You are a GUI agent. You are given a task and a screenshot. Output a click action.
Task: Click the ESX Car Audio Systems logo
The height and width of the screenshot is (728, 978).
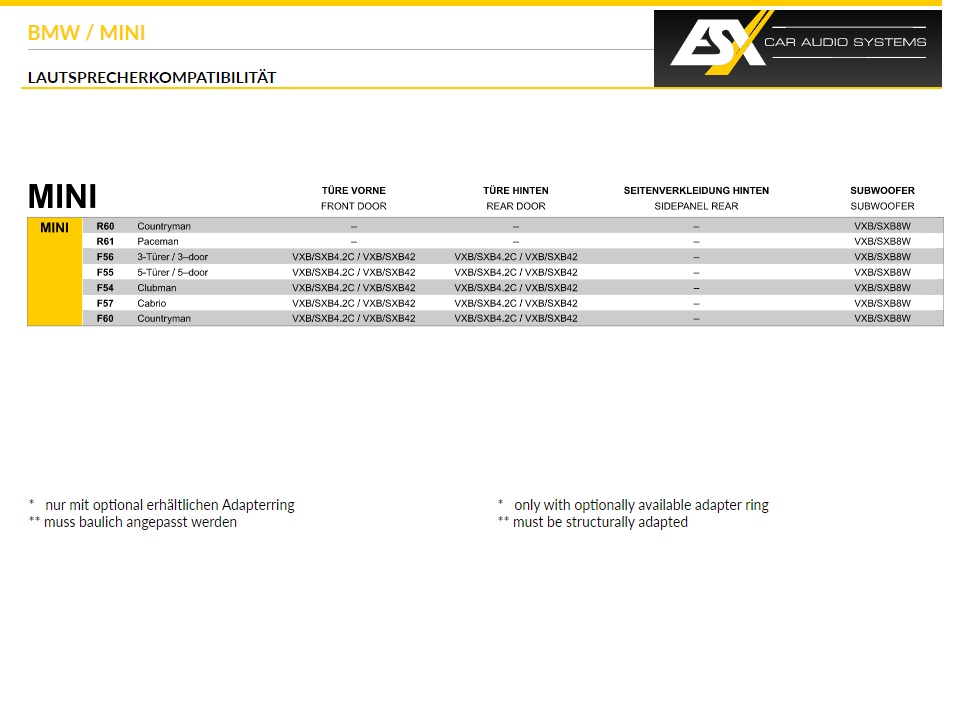797,47
